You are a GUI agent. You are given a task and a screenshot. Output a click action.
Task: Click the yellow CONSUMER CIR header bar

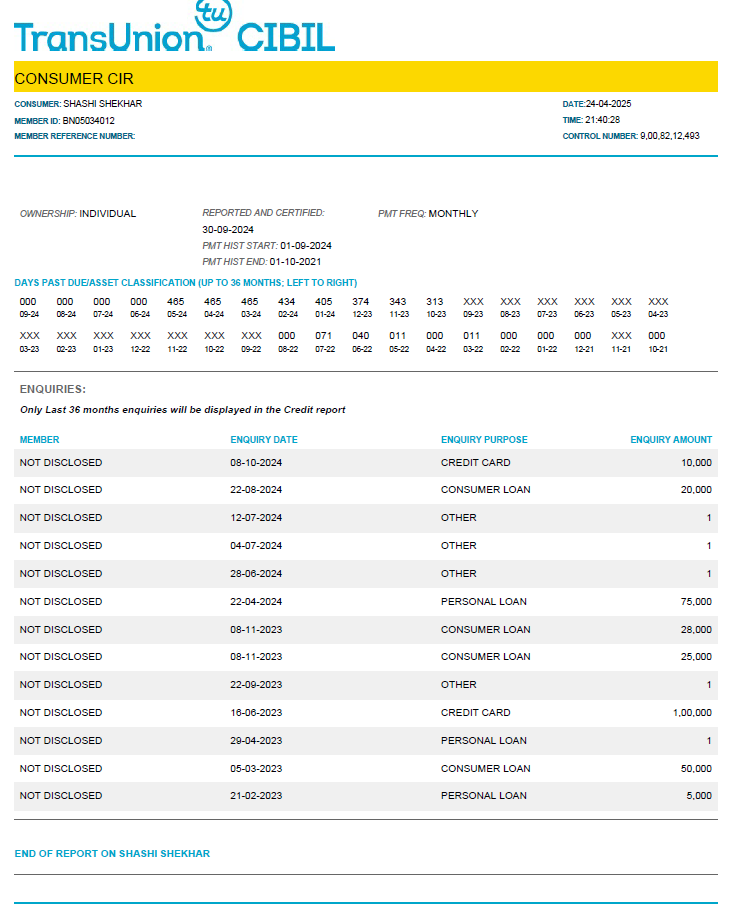[x=366, y=78]
